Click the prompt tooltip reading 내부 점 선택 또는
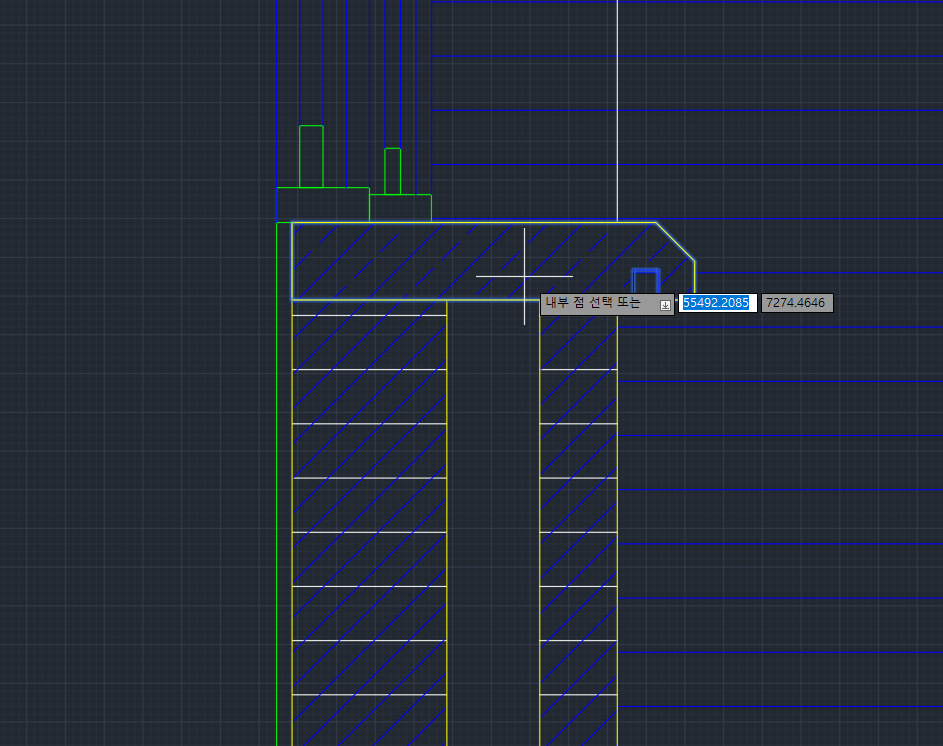This screenshot has width=943, height=746. pyautogui.click(x=607, y=304)
